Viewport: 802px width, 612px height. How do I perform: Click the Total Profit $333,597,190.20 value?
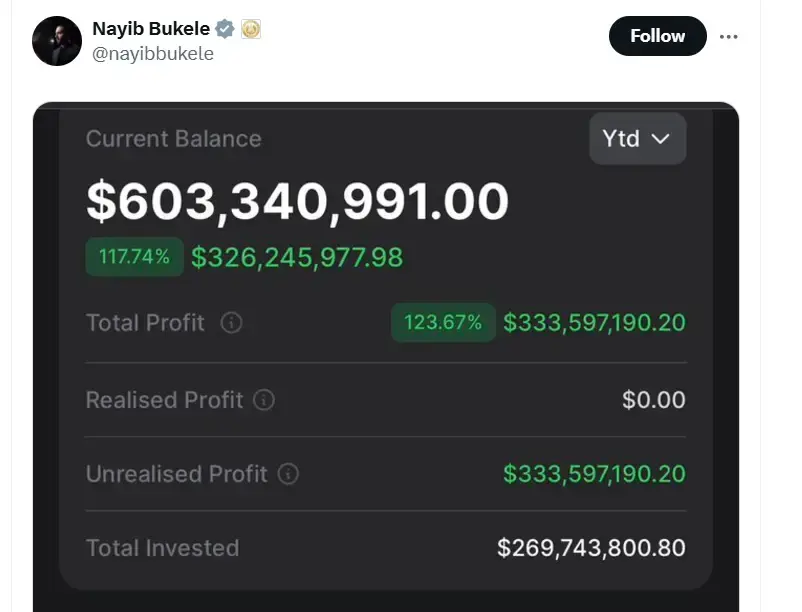tap(594, 323)
